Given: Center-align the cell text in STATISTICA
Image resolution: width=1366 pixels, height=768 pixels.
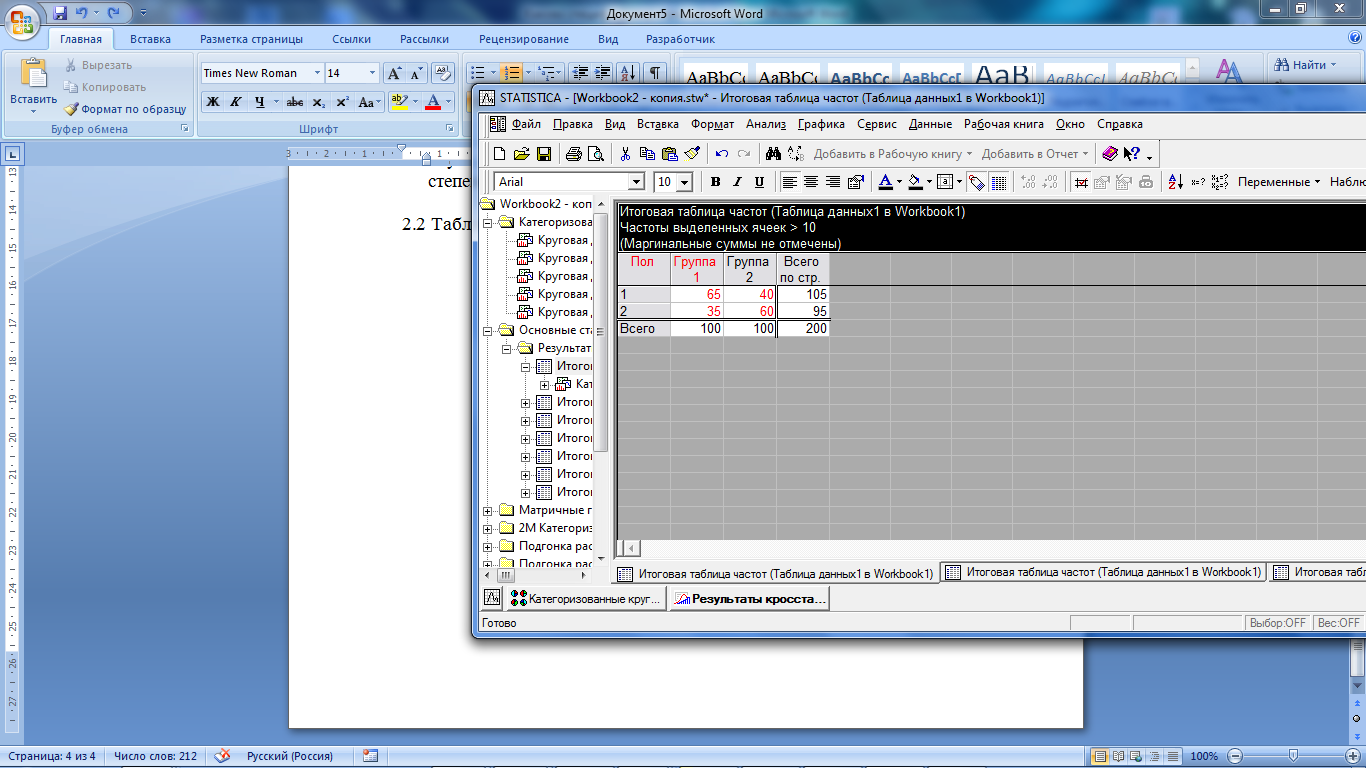Looking at the screenshot, I should 811,182.
